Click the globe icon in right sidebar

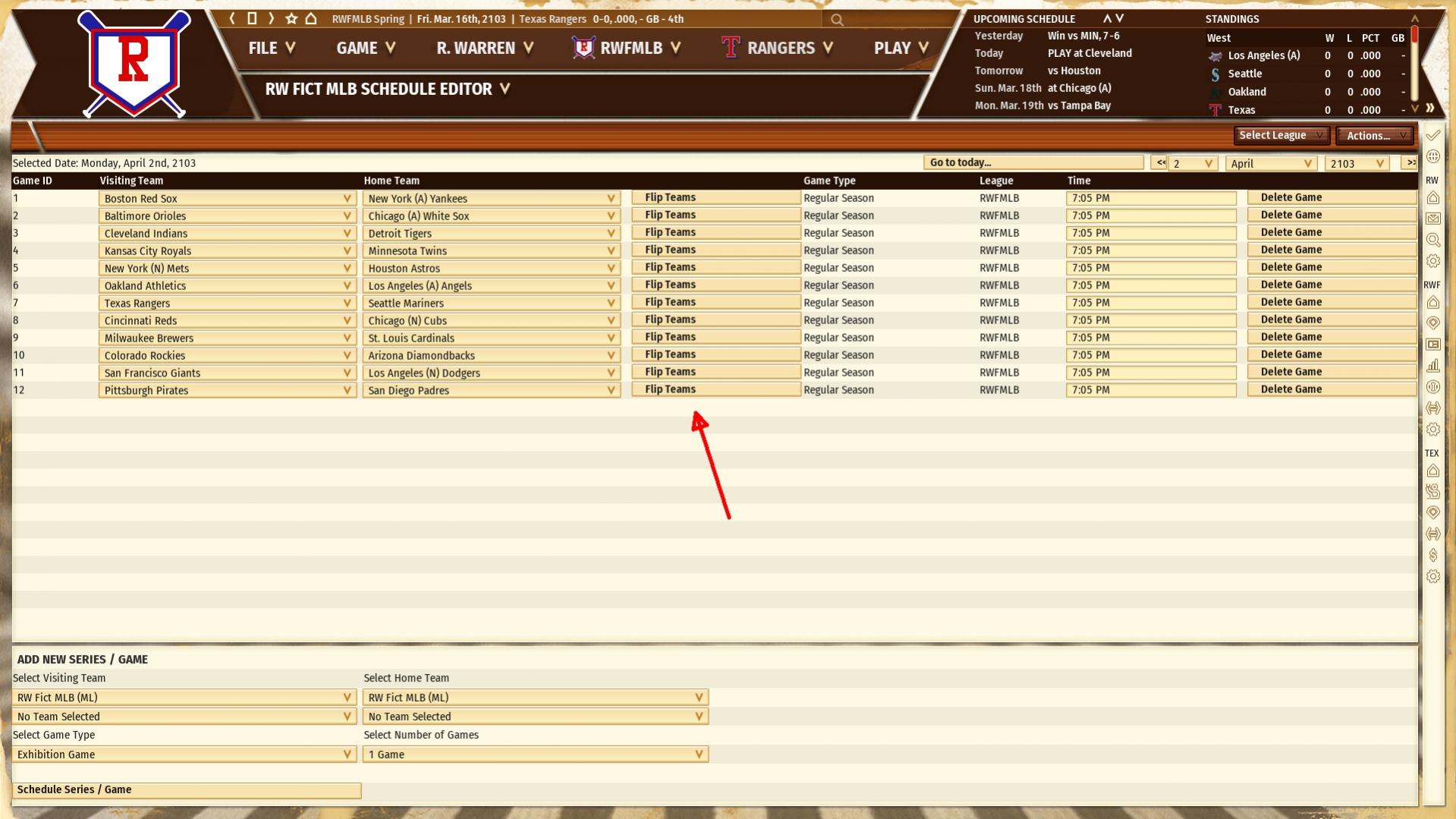click(x=1432, y=156)
